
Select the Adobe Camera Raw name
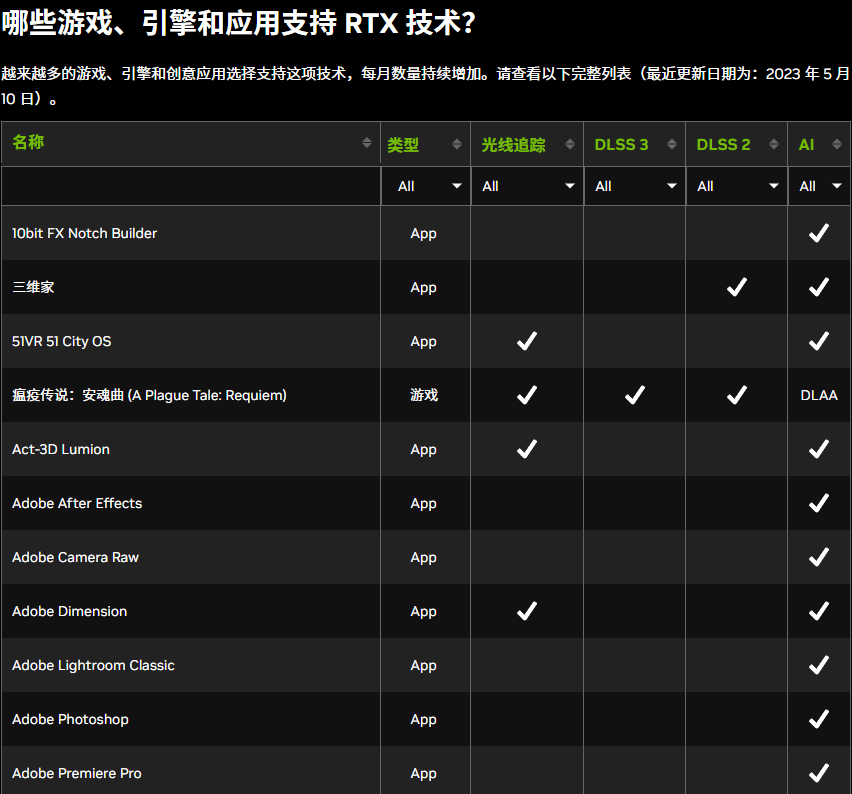tap(76, 558)
